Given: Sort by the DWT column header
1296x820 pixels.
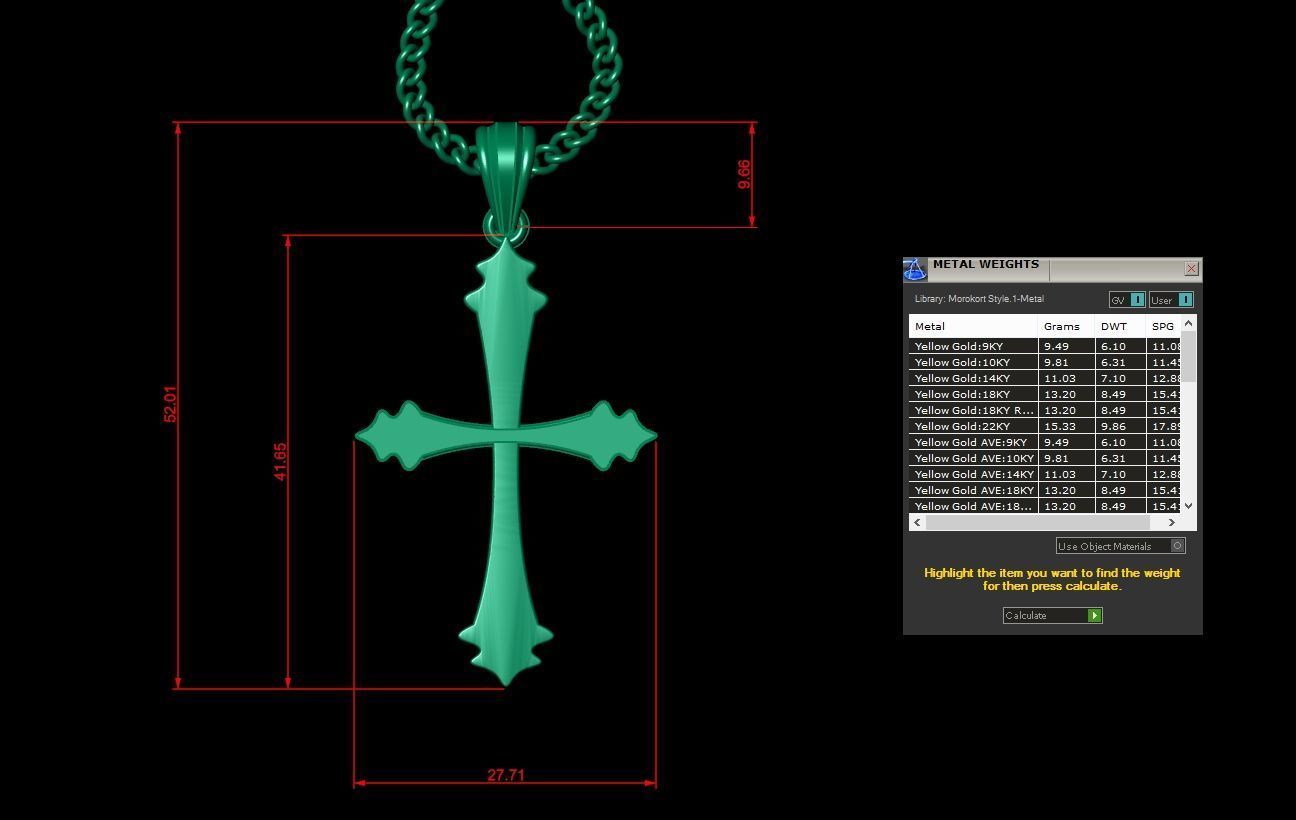Looking at the screenshot, I should click(1120, 326).
